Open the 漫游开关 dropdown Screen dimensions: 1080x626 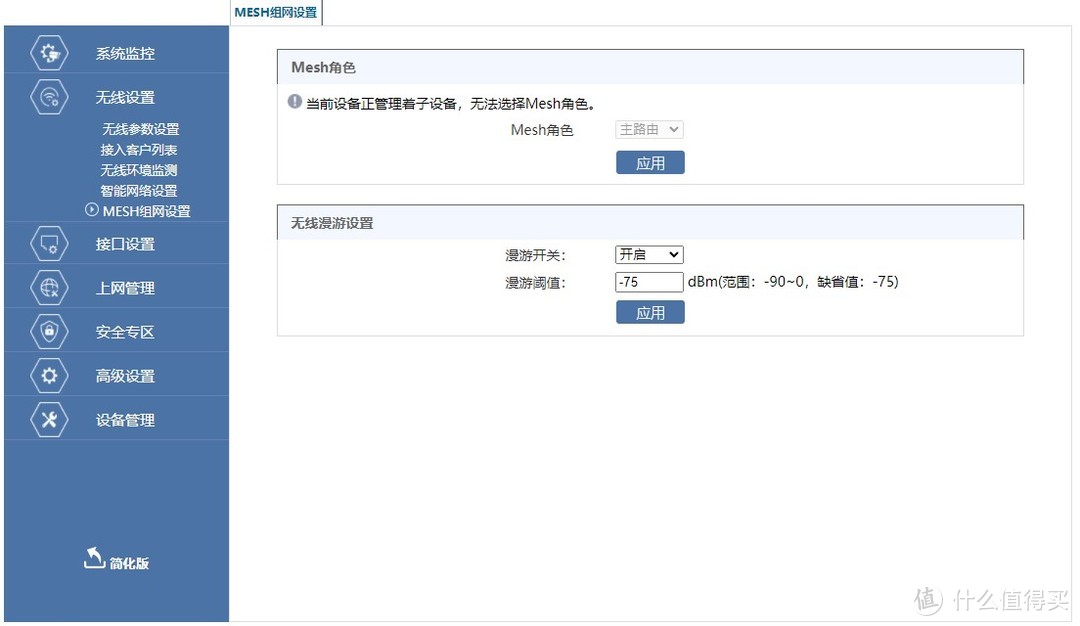pos(648,254)
